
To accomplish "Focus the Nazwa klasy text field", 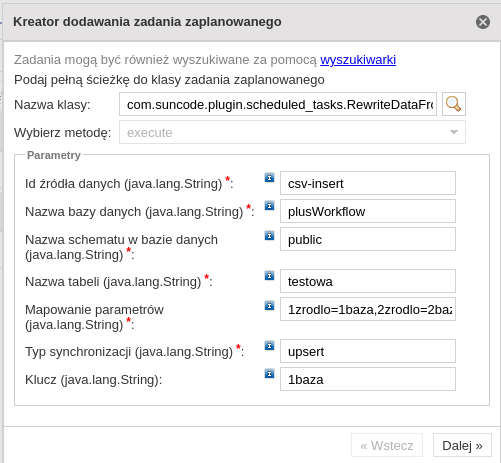I will pyautogui.click(x=278, y=104).
